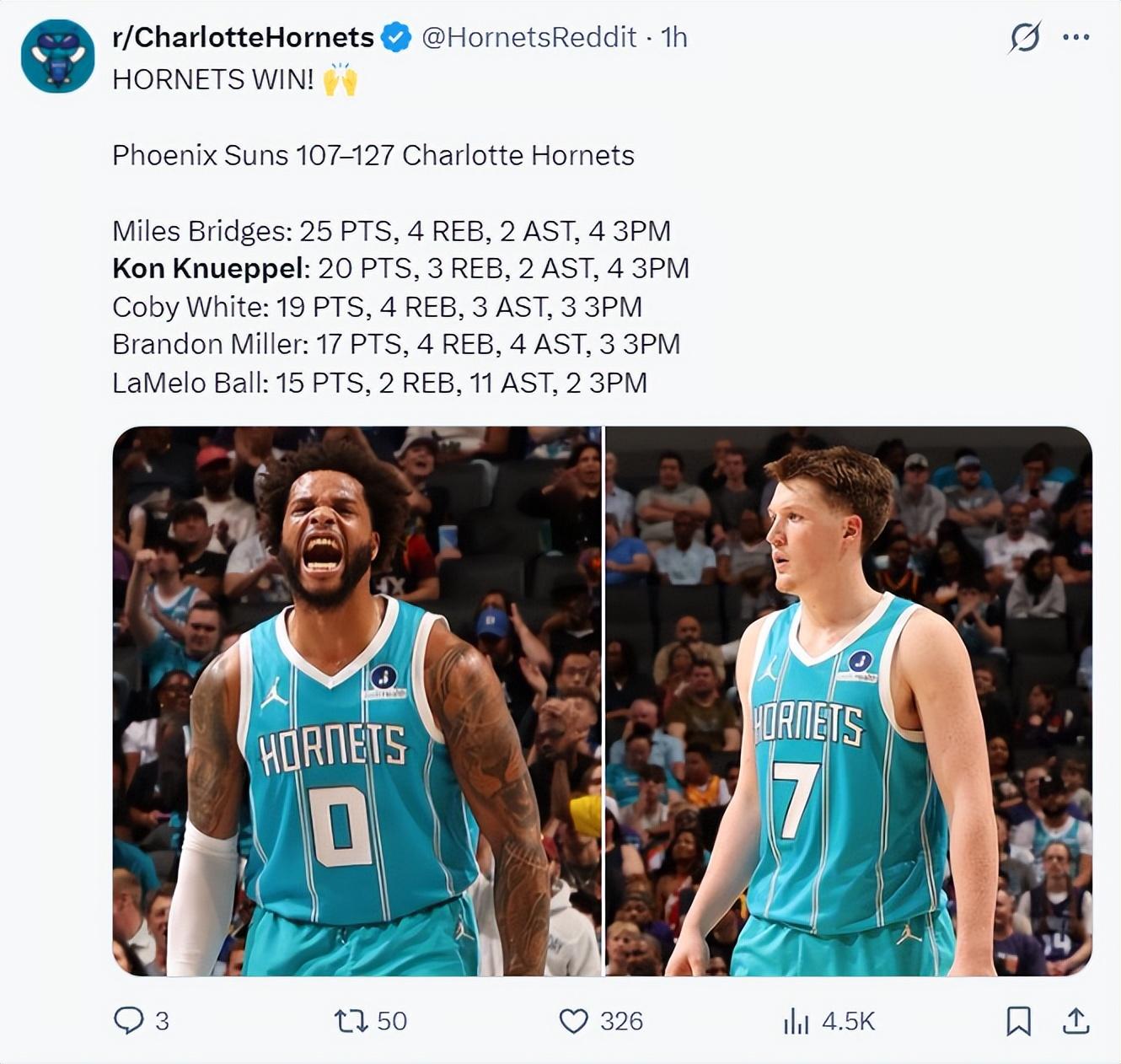
Task: Open the 1h timestamp link
Action: point(674,37)
